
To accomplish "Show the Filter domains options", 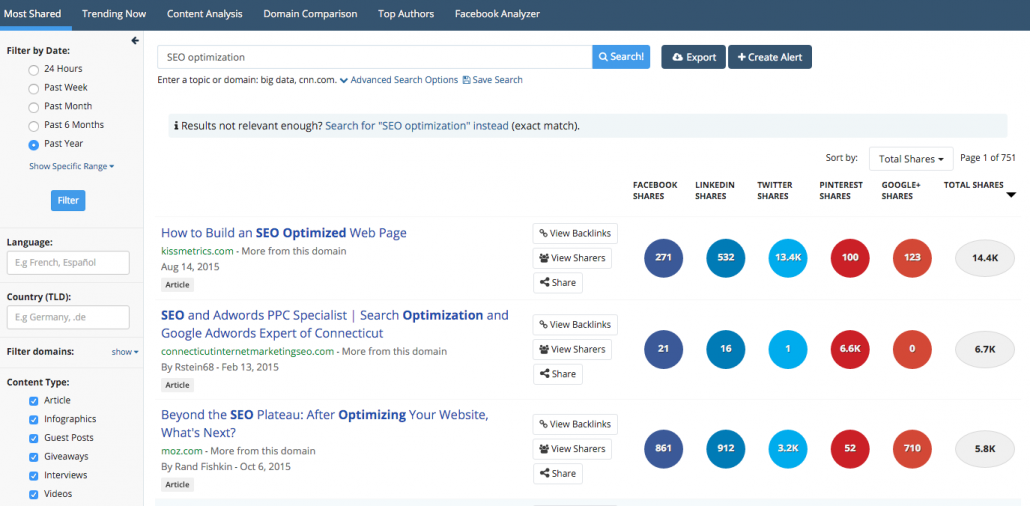I will tap(125, 352).
